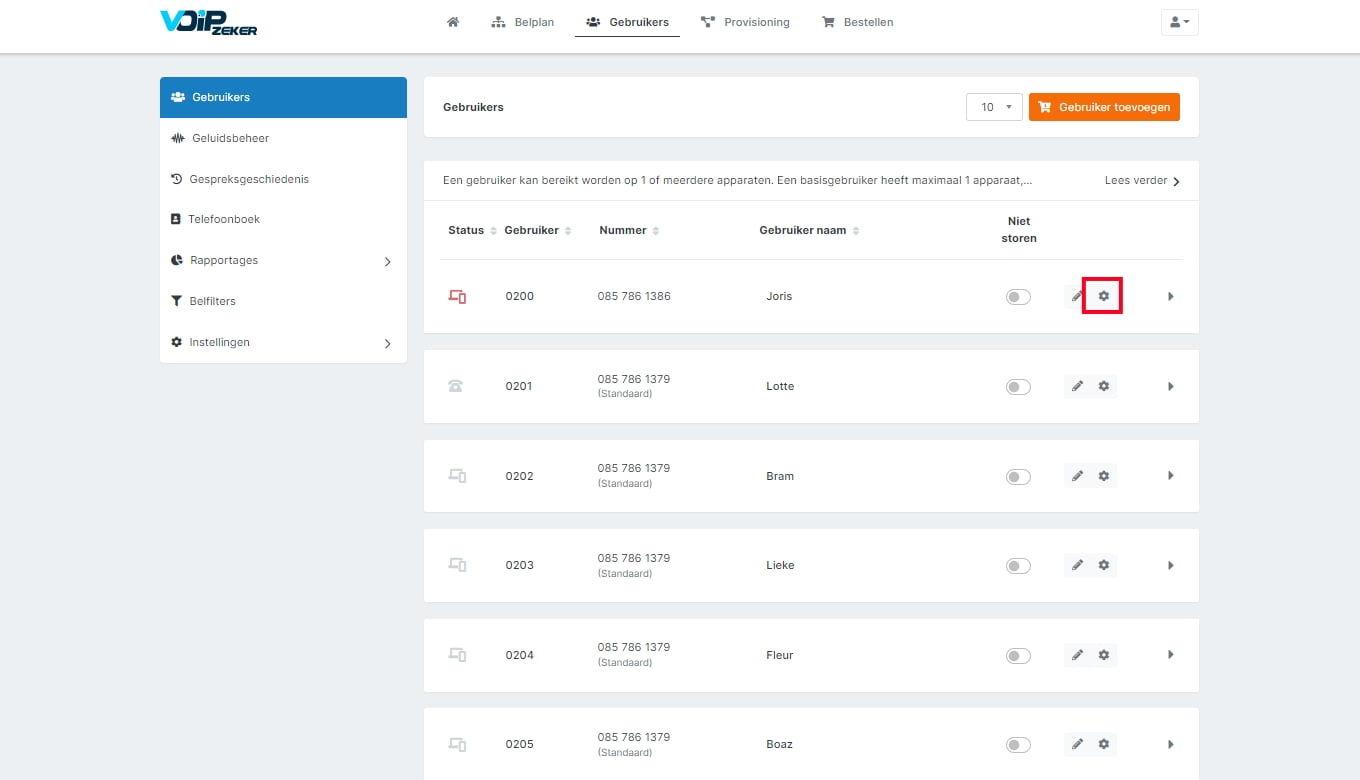Expand the Lotte user row arrow
The height and width of the screenshot is (780, 1360).
coord(1170,386)
